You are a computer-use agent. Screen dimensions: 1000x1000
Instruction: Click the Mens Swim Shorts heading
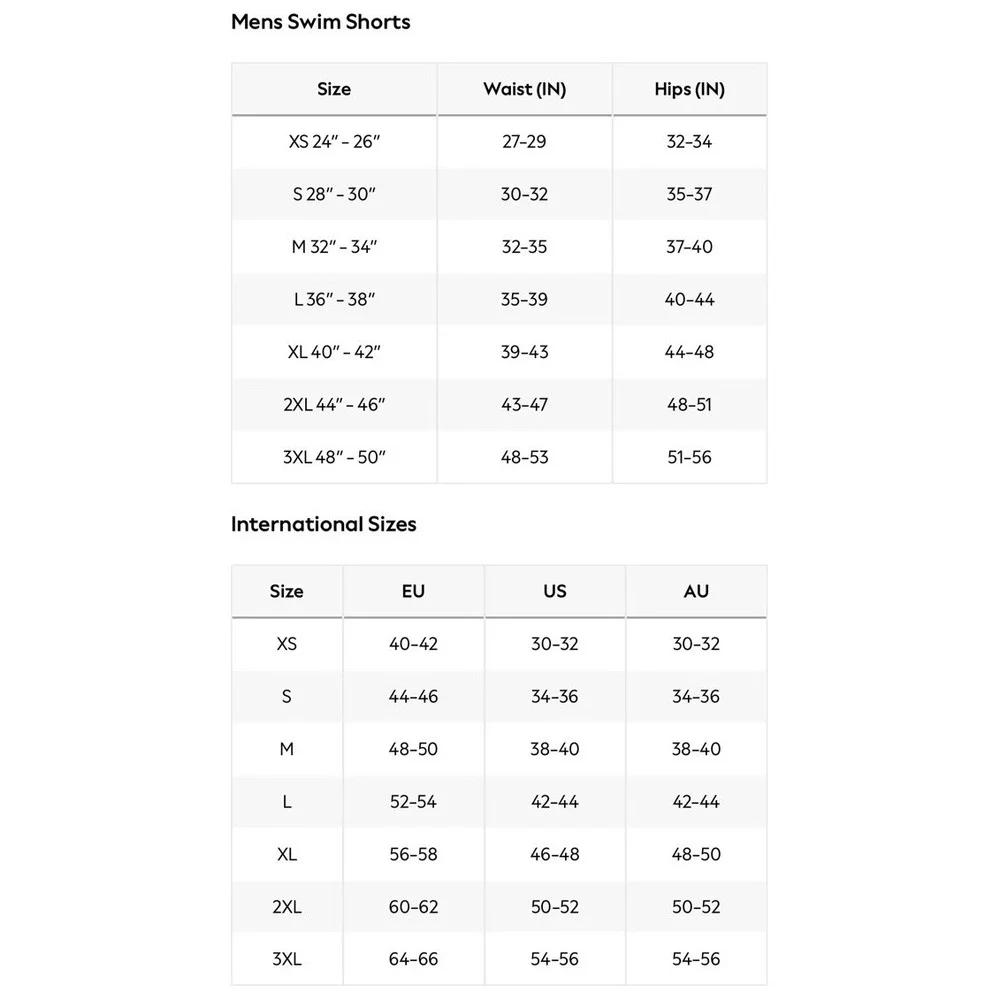pos(320,22)
